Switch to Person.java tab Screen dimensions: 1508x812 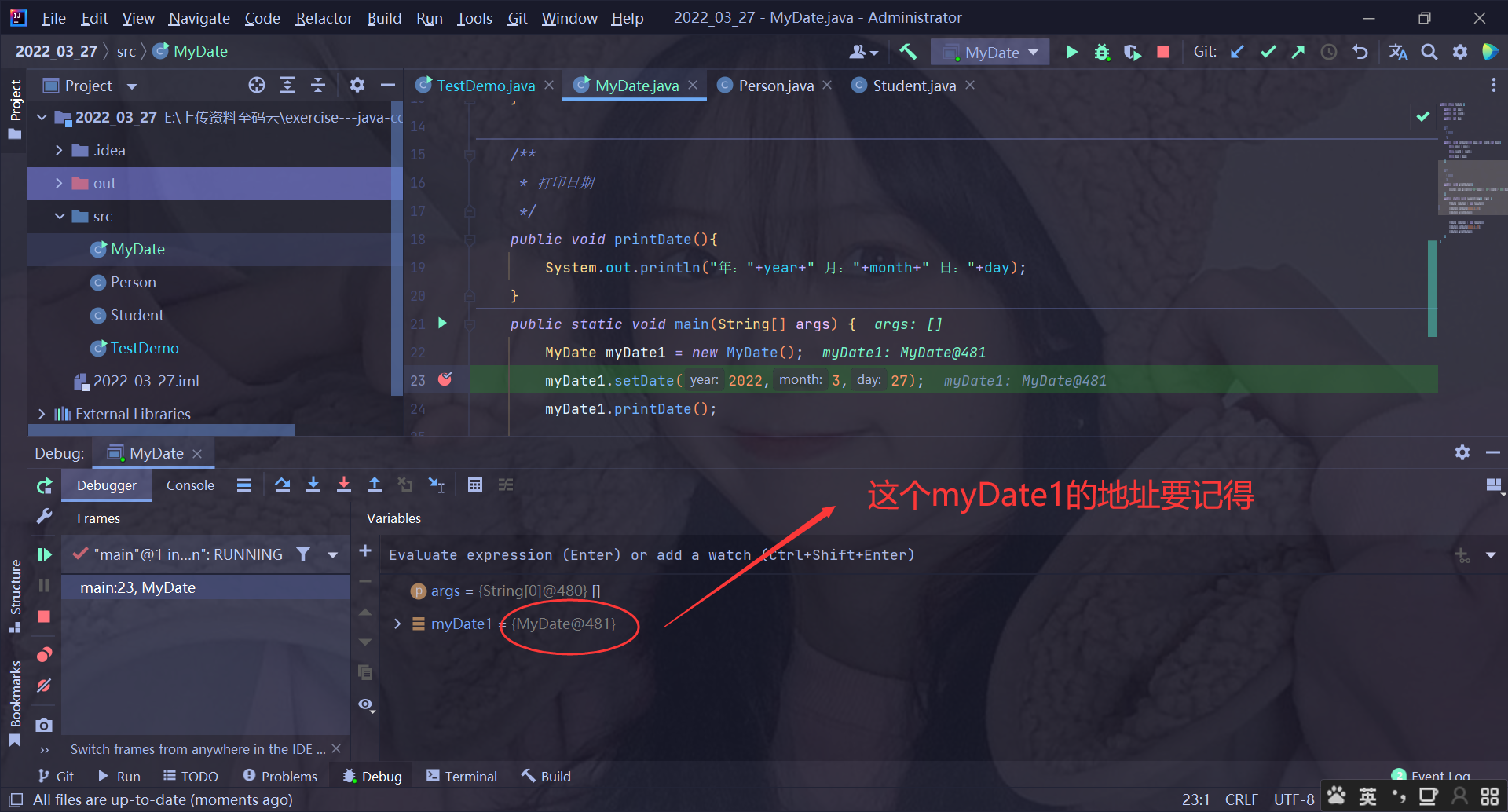[776, 85]
